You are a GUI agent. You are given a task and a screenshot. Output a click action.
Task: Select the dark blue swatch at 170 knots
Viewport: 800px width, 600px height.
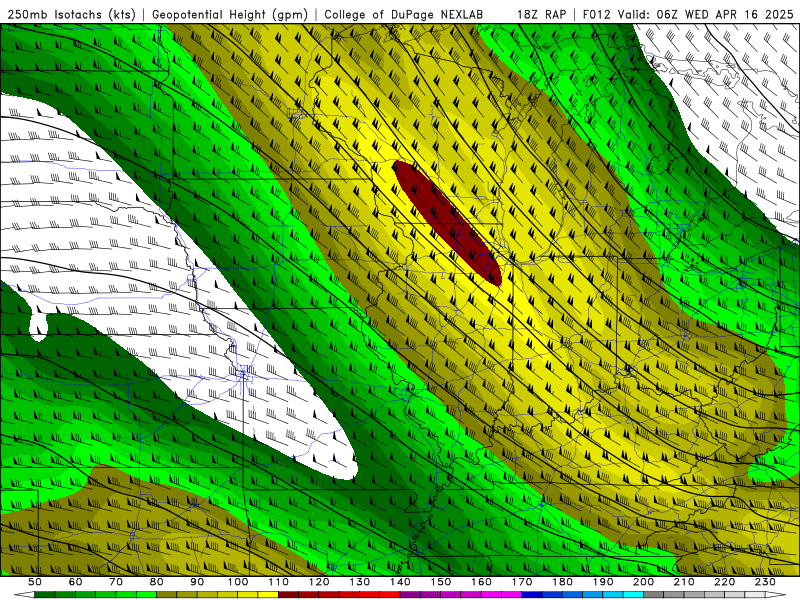coord(532,594)
